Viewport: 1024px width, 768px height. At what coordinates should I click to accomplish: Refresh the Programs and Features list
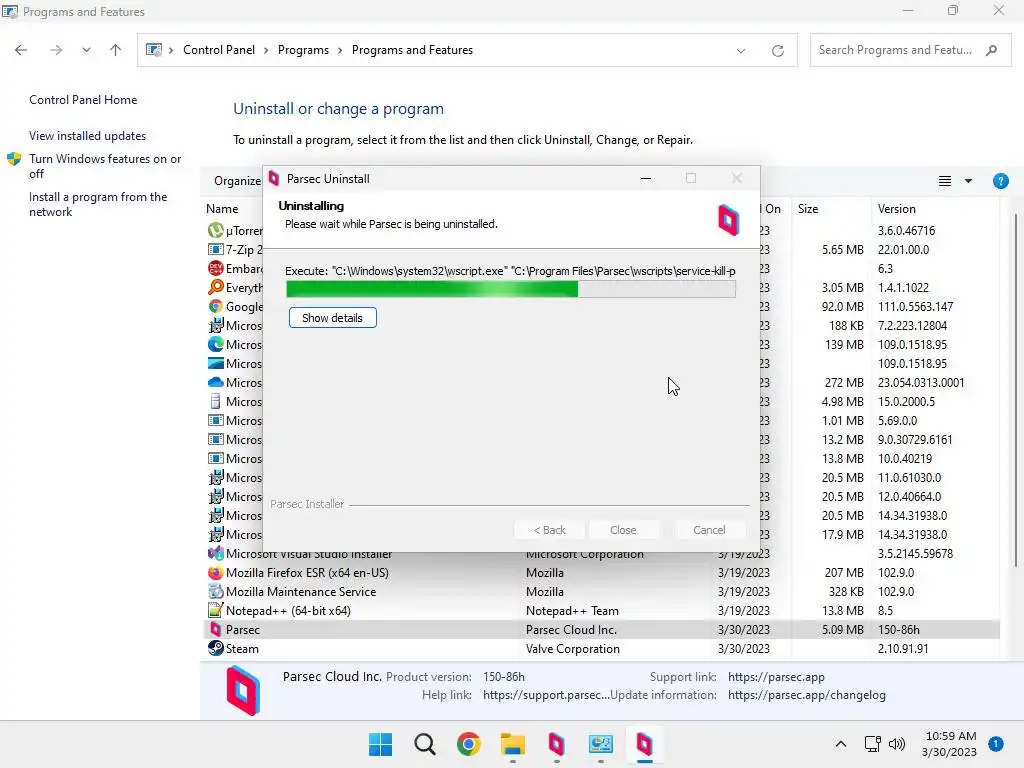[777, 50]
